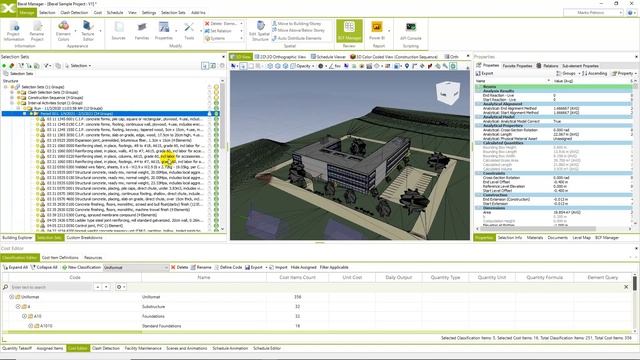Click the help icon in title bar

point(631,13)
